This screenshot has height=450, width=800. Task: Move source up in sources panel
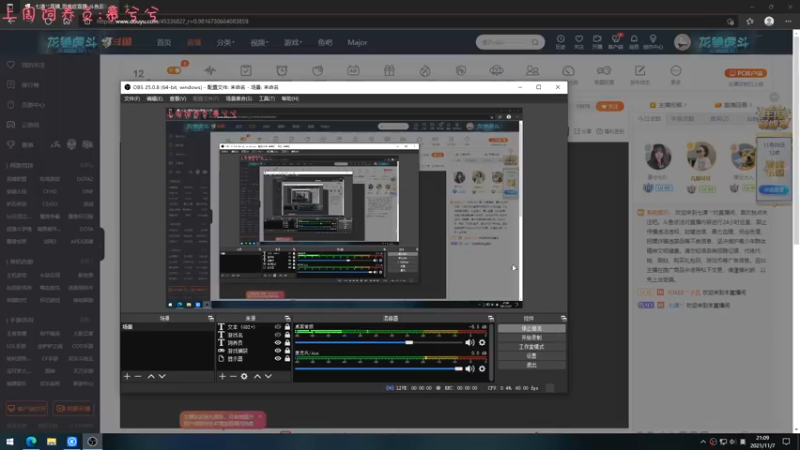pyautogui.click(x=257, y=377)
